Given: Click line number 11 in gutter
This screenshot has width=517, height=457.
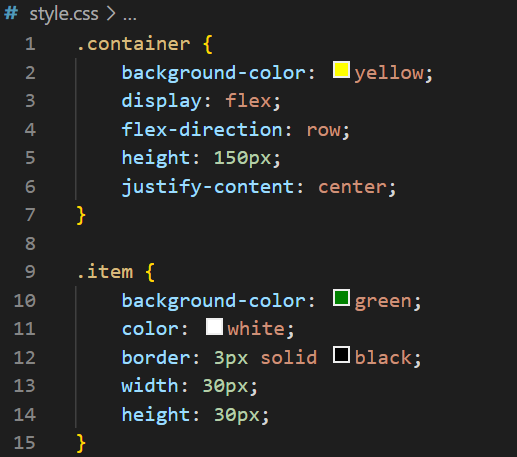Looking at the screenshot, I should (25, 329).
